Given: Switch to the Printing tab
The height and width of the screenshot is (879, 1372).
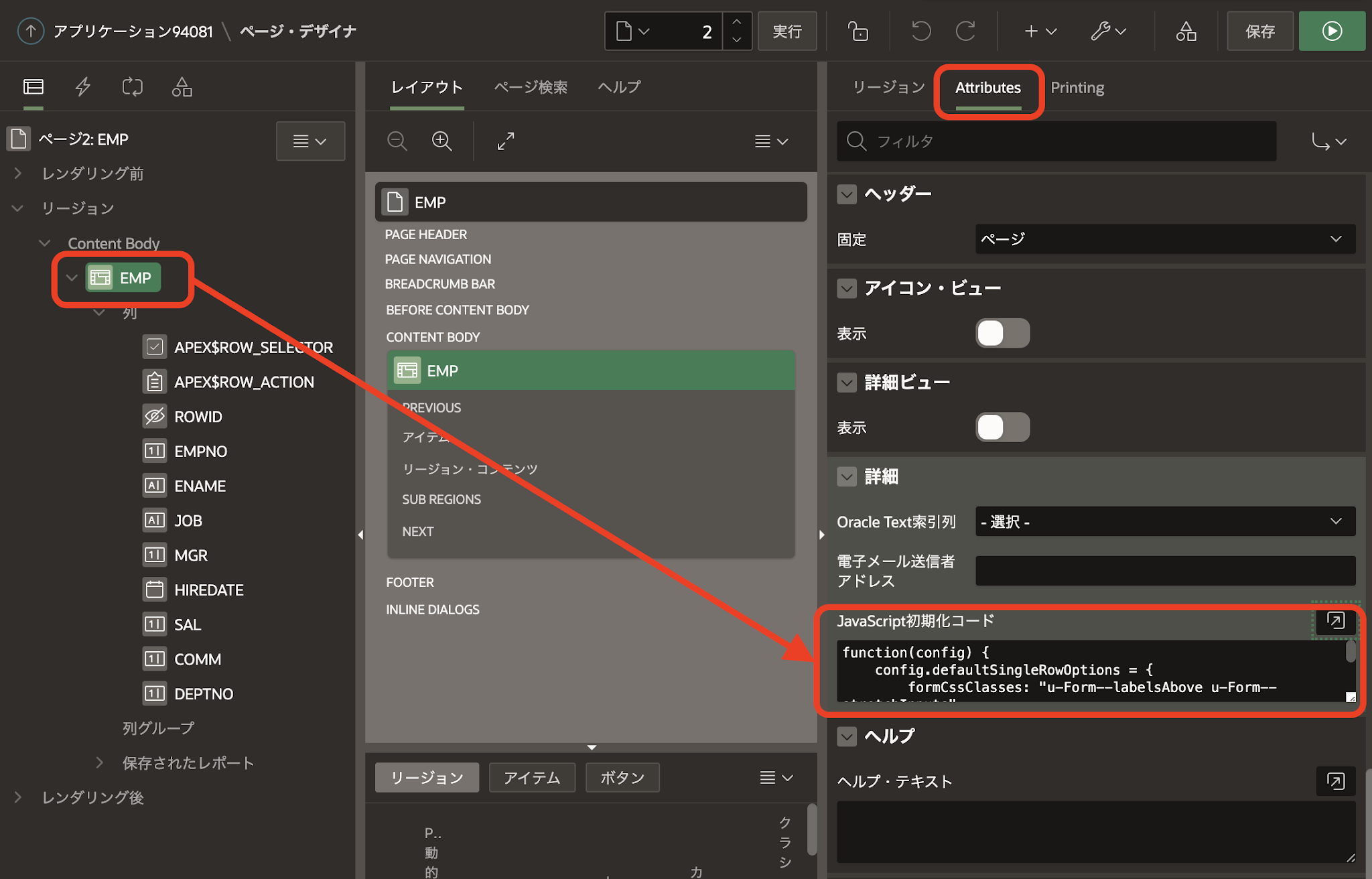Looking at the screenshot, I should click(1077, 88).
